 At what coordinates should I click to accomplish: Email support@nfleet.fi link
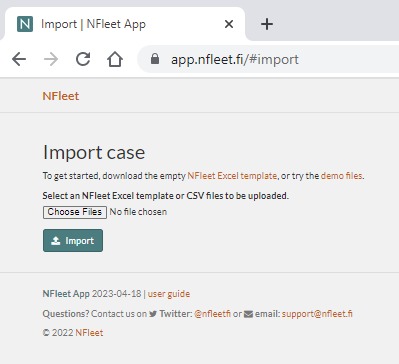tap(317, 314)
